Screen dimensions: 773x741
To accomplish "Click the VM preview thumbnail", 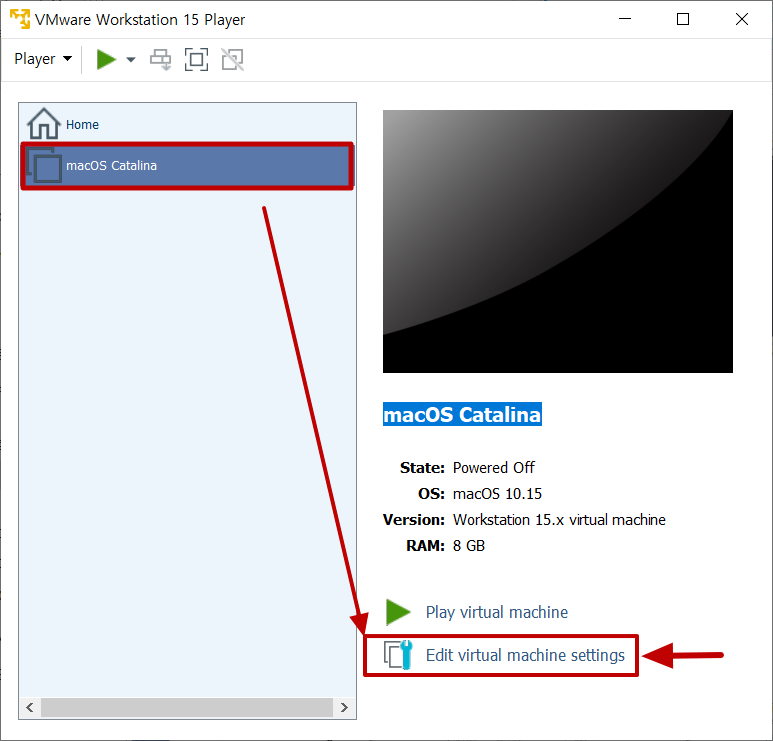I will (x=558, y=241).
